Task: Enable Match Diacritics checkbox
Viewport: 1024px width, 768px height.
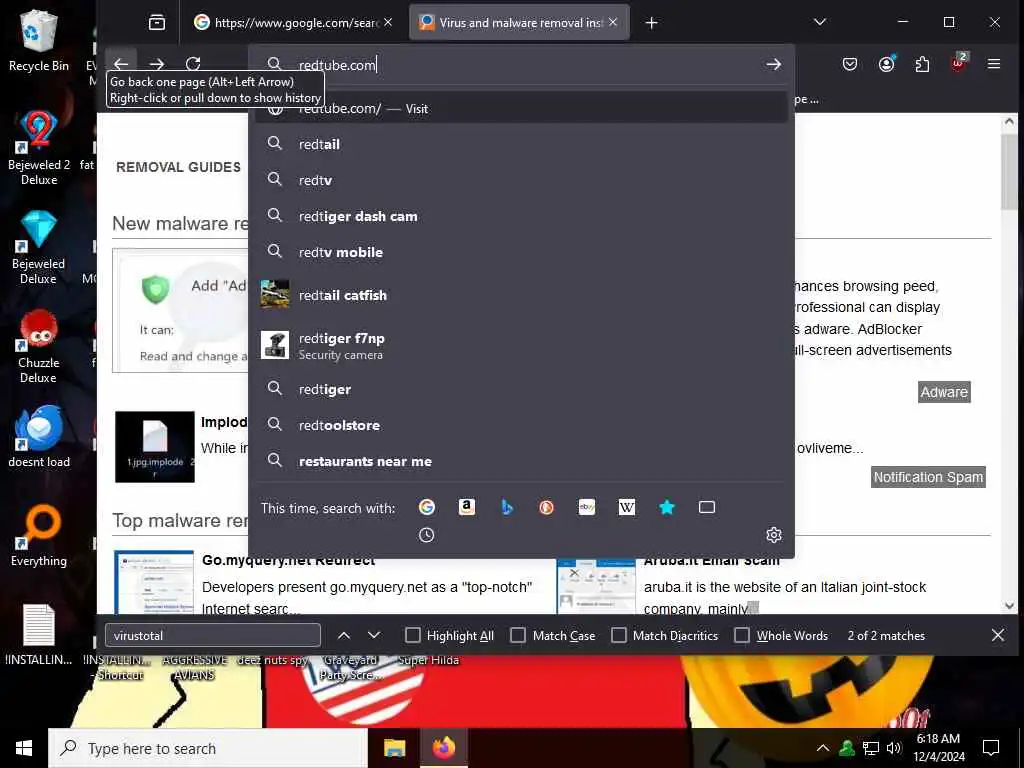Action: pos(618,635)
